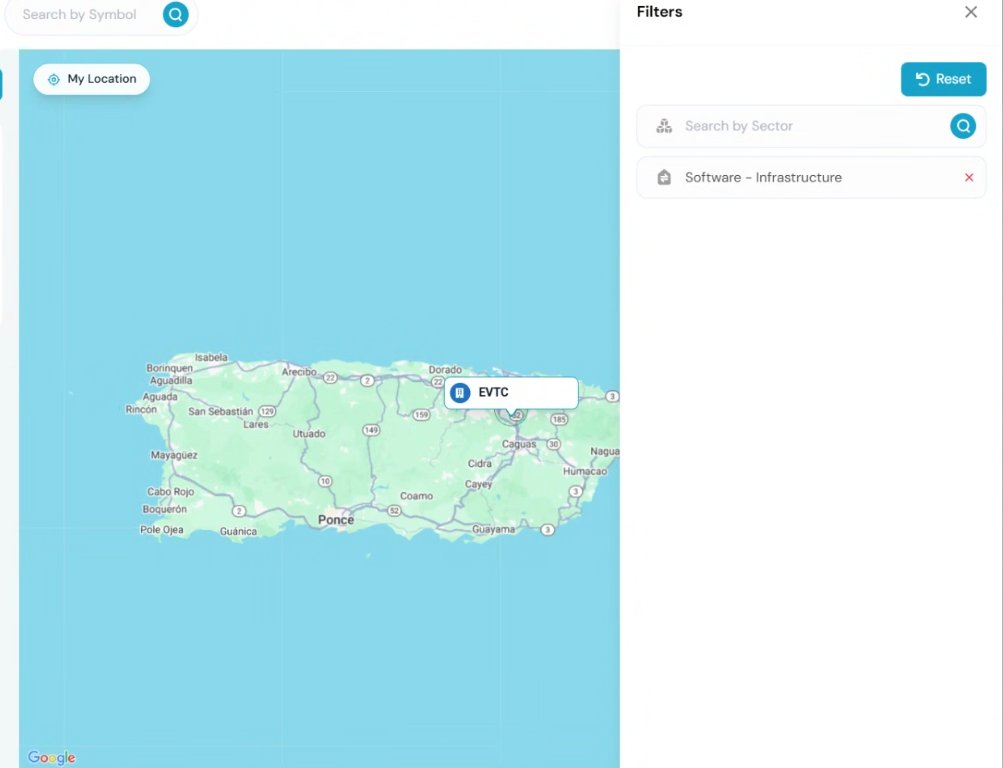Image resolution: width=1003 pixels, height=768 pixels.
Task: Click the building icon beside Software - Infrastructure
Action: [664, 177]
